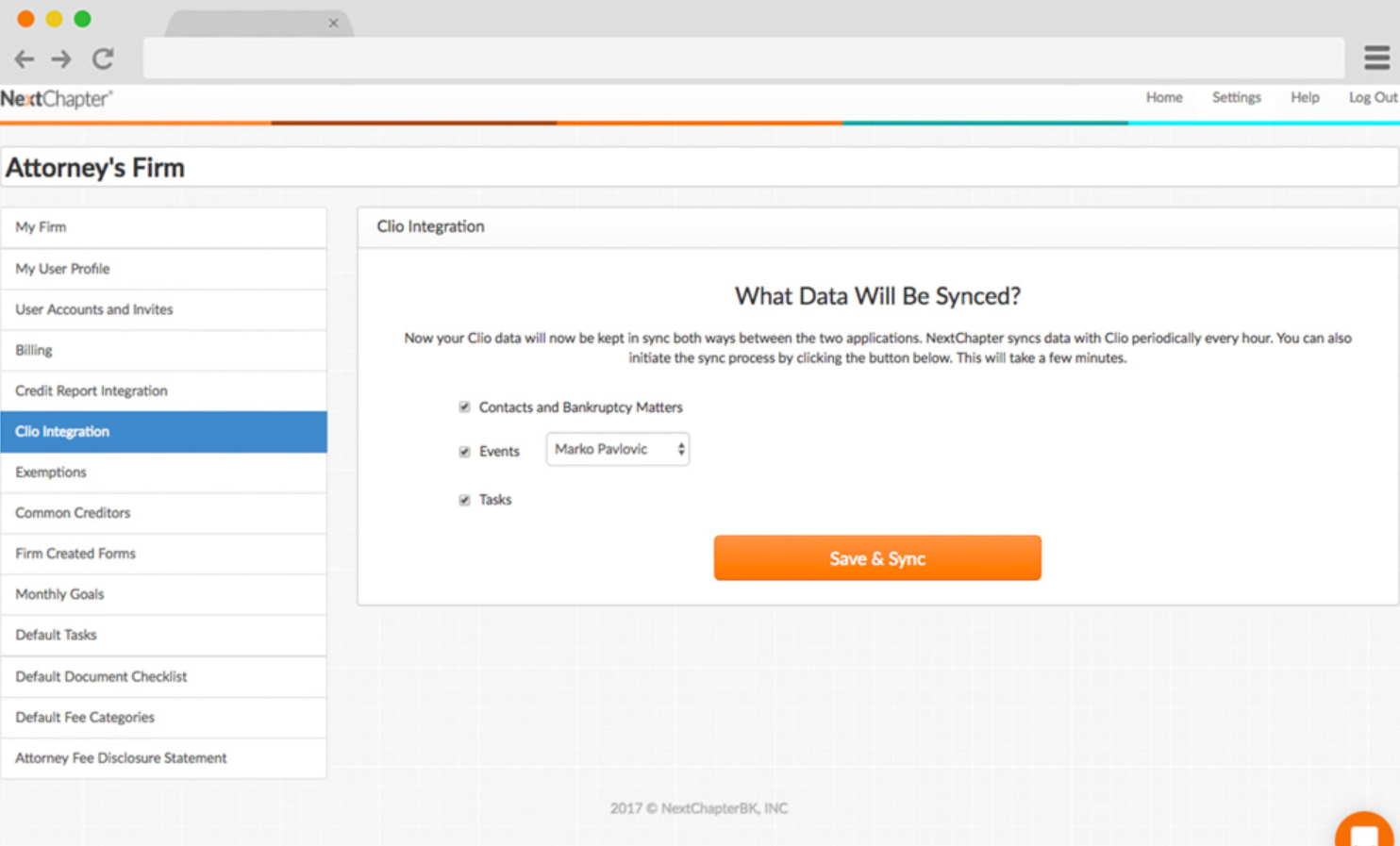Go to Billing settings
Viewport: 1400px width, 846px height.
pyautogui.click(x=164, y=350)
